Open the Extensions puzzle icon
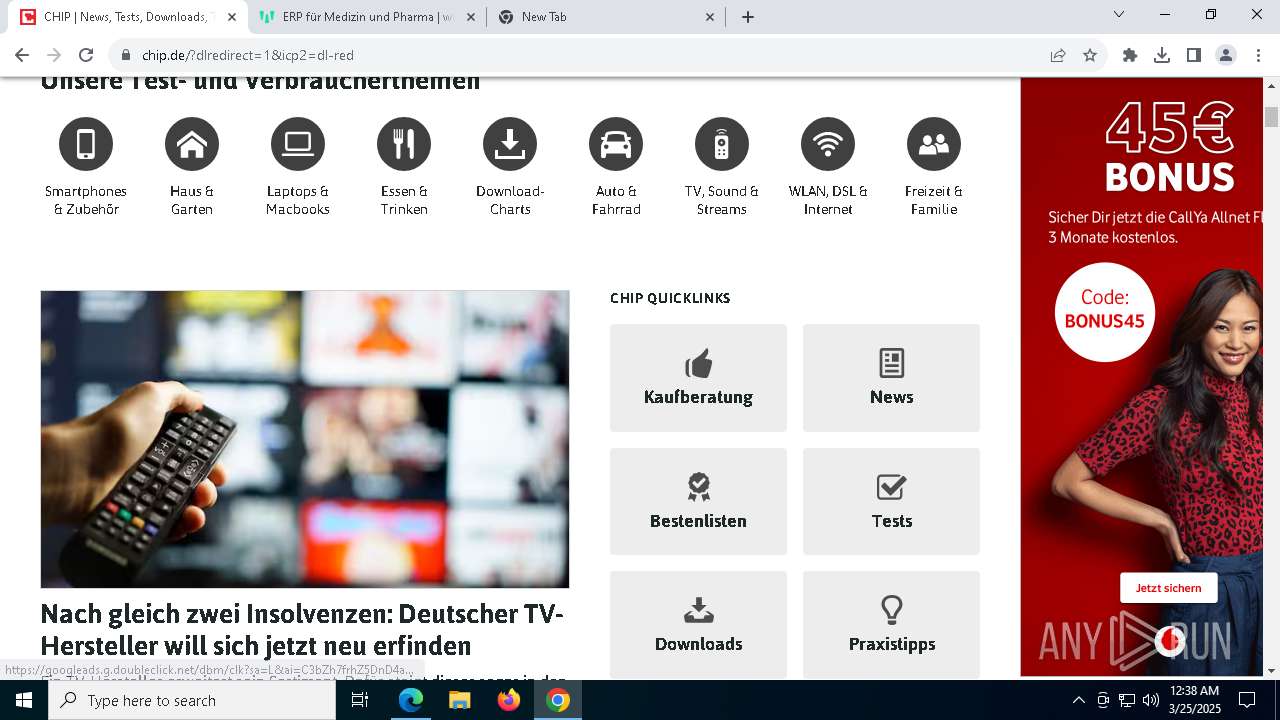 point(1130,55)
